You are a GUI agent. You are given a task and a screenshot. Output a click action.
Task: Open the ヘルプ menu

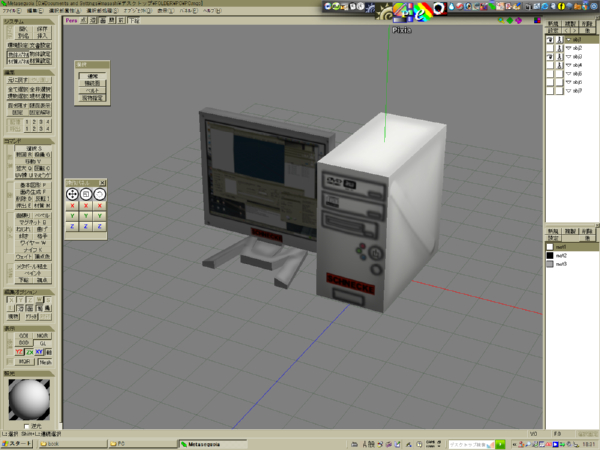211,11
